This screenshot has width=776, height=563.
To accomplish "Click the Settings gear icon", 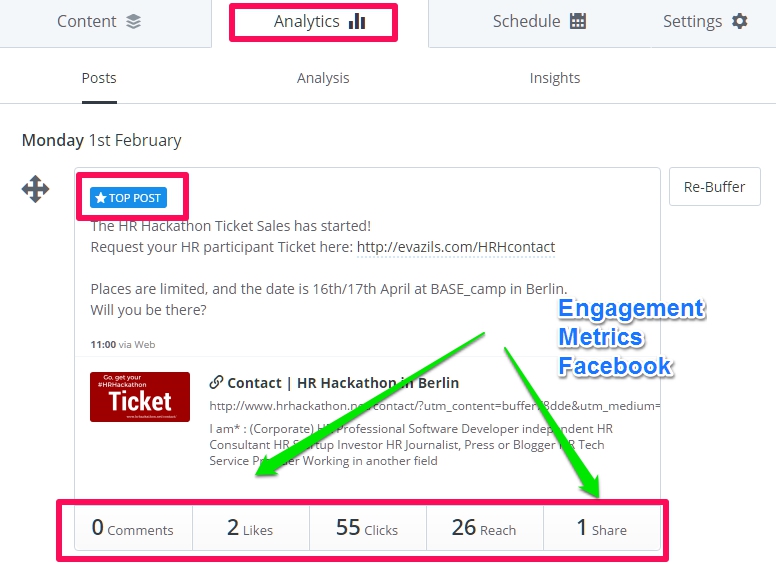I will click(x=740, y=22).
